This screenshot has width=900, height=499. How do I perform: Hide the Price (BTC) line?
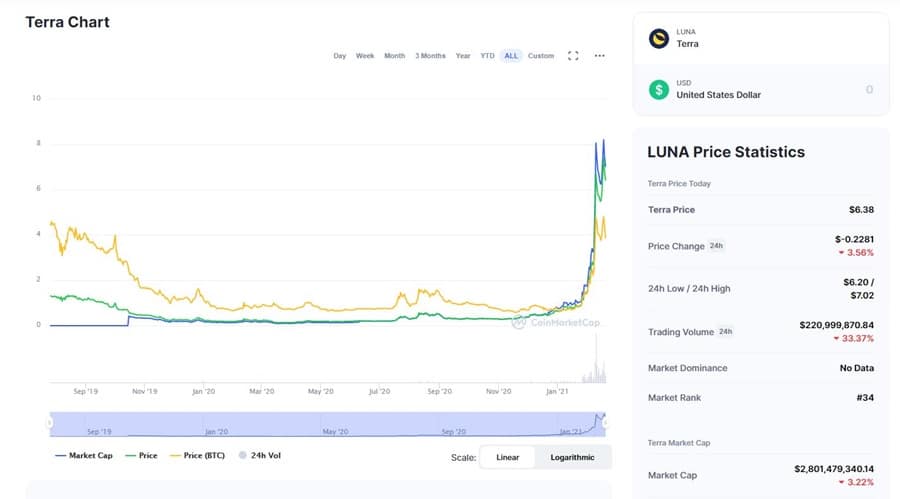200,456
